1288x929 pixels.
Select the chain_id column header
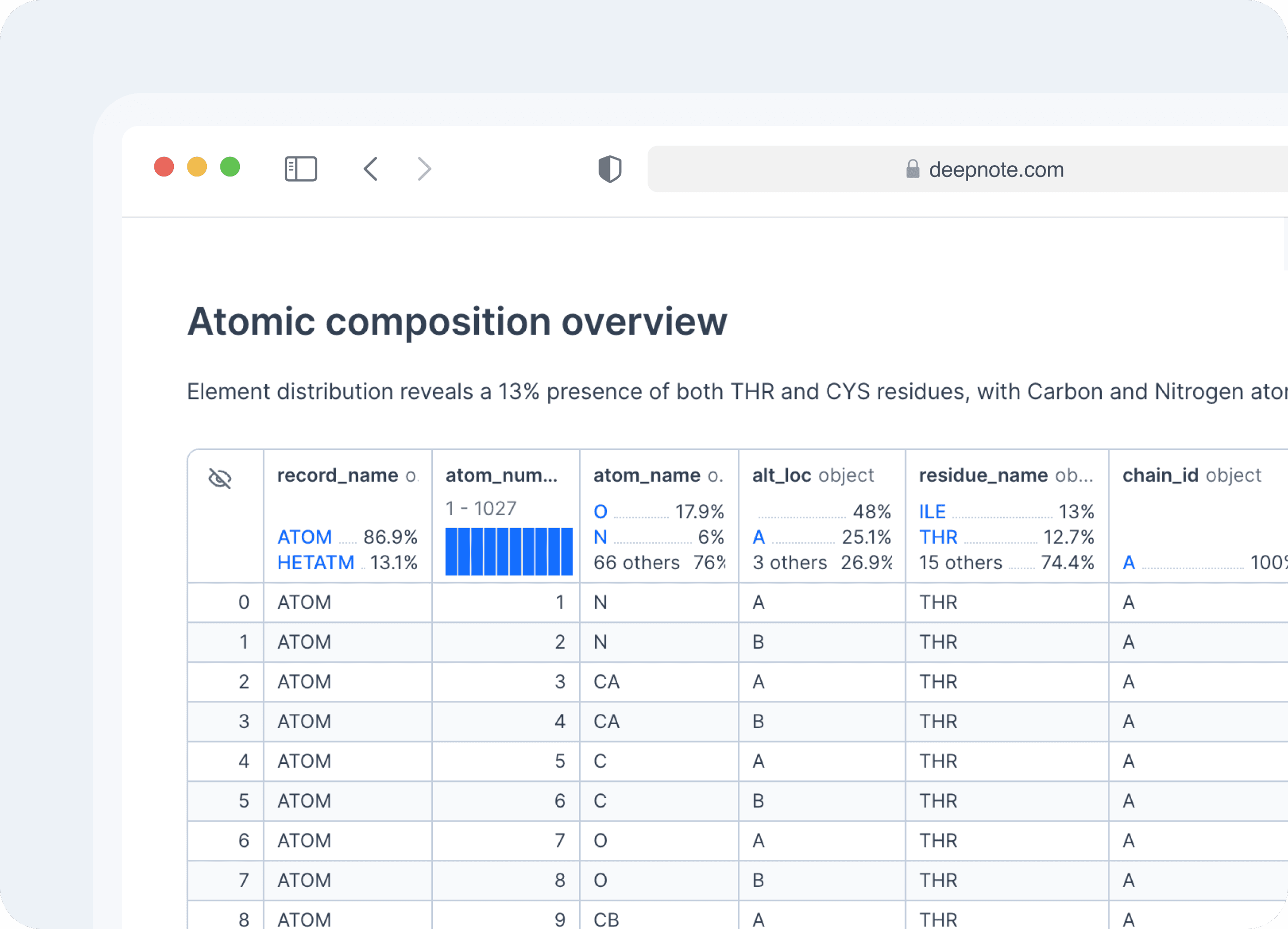(1160, 475)
